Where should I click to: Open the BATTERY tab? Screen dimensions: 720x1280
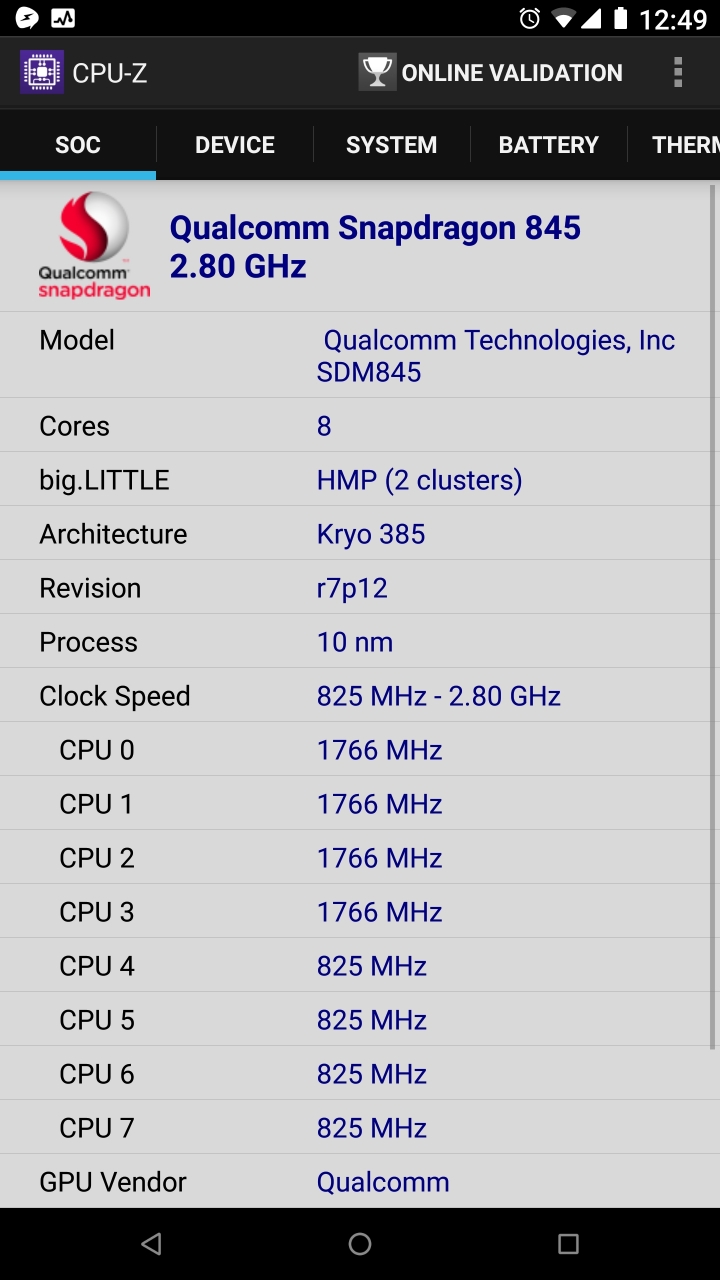coord(549,145)
